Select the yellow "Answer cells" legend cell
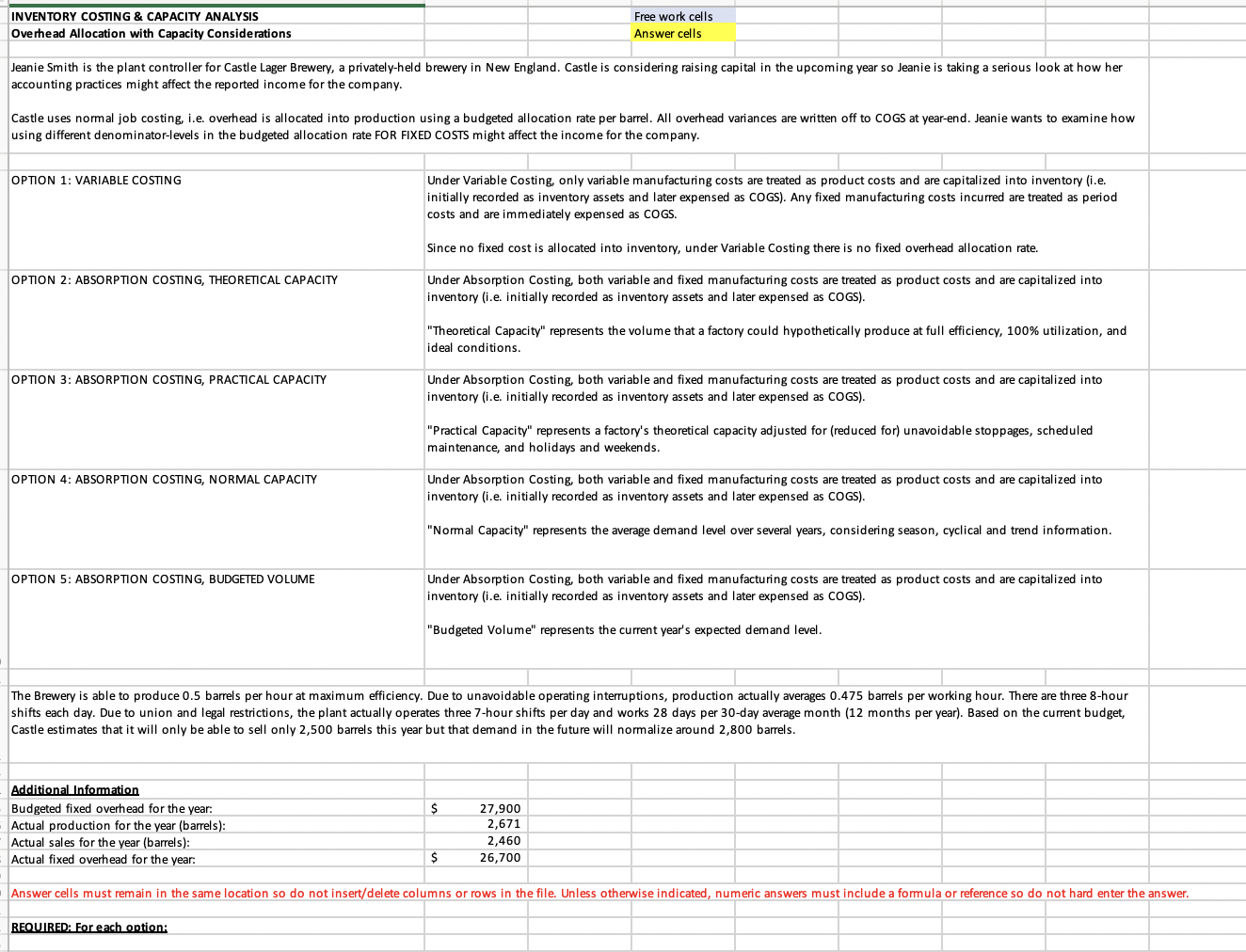This screenshot has height=952, width=1246. (682, 32)
